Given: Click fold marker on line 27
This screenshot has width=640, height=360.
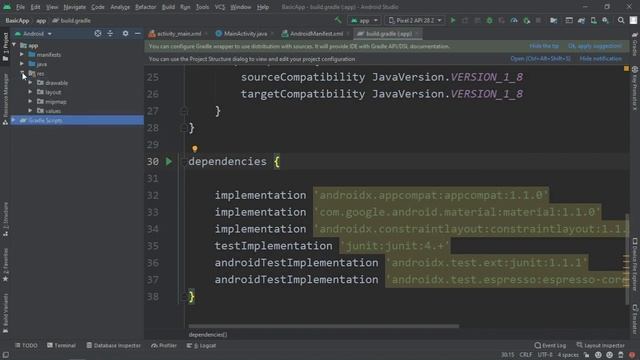Looking at the screenshot, I should click(x=183, y=111).
